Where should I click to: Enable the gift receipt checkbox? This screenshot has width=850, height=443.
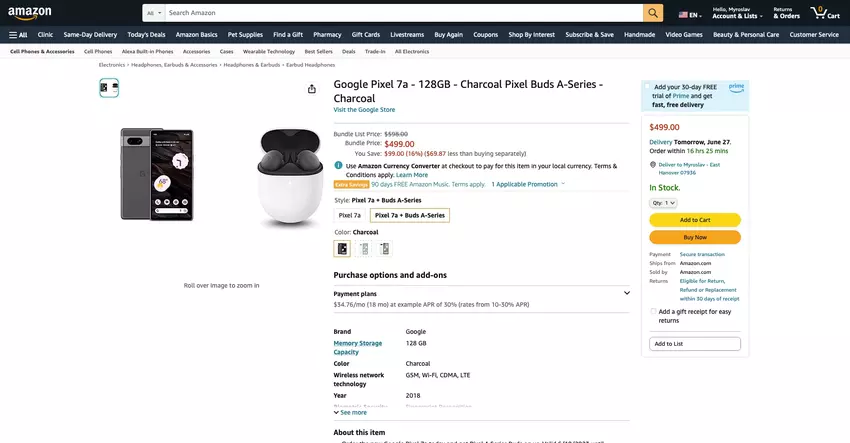(654, 311)
